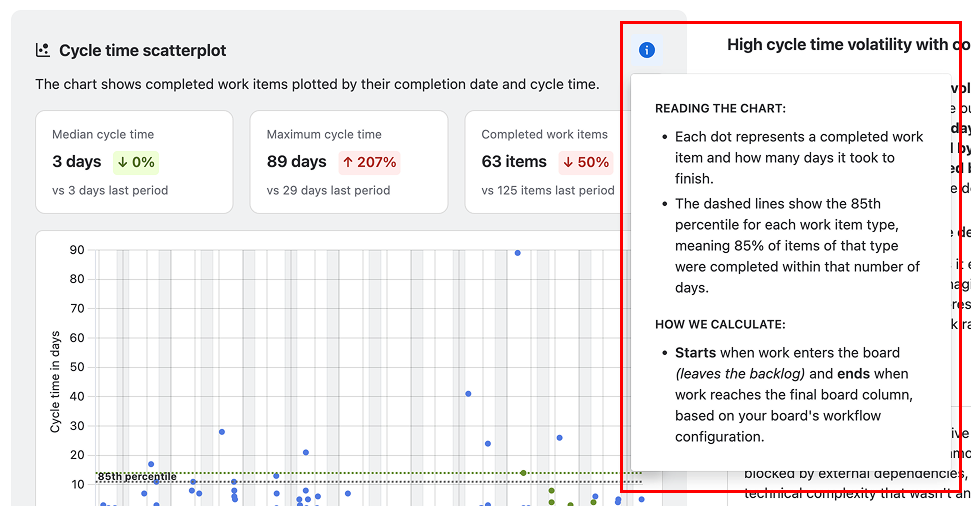Click the High cycle time volatility heading

click(847, 44)
